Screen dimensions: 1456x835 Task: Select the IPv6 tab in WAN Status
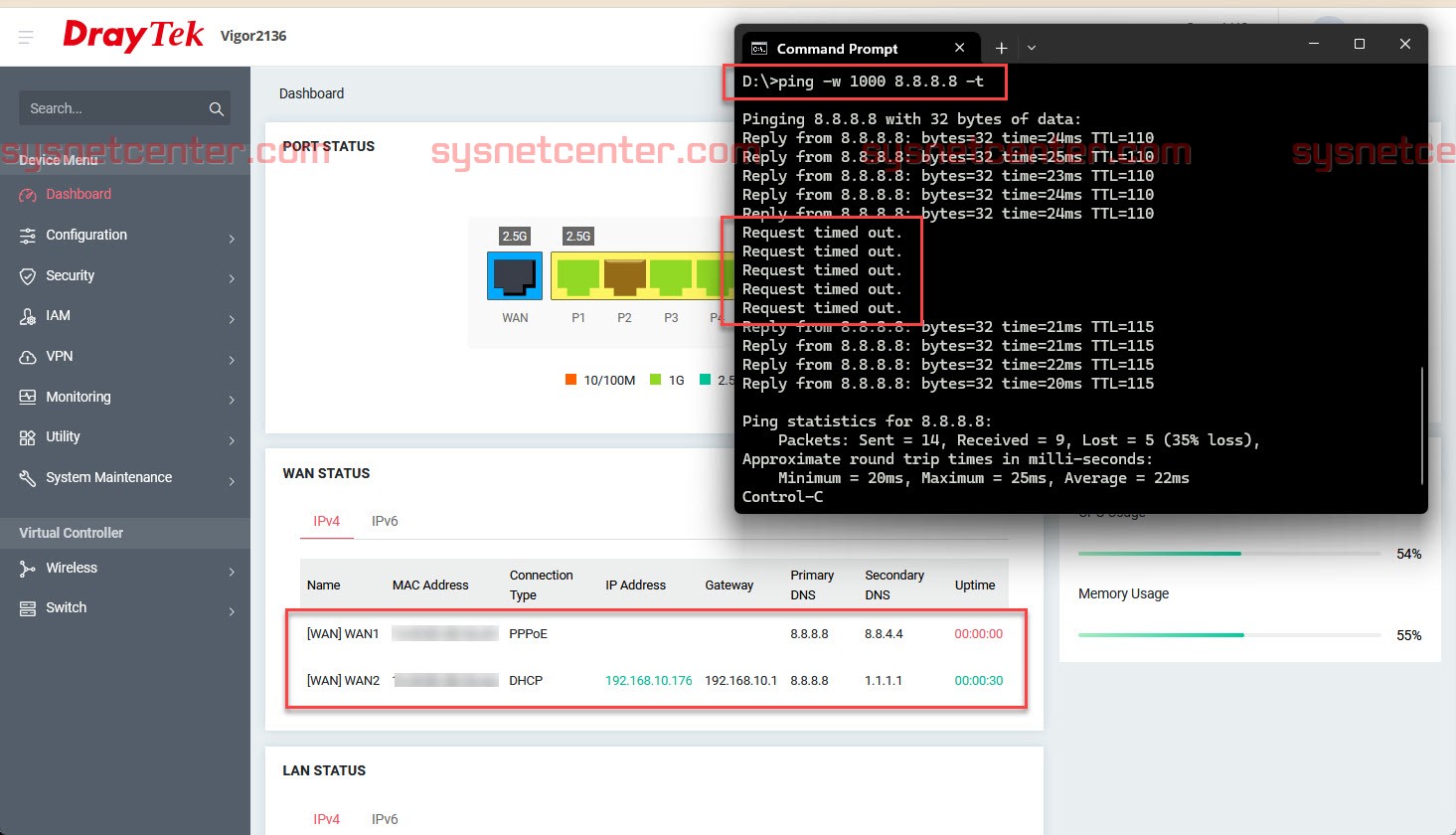[x=385, y=521]
